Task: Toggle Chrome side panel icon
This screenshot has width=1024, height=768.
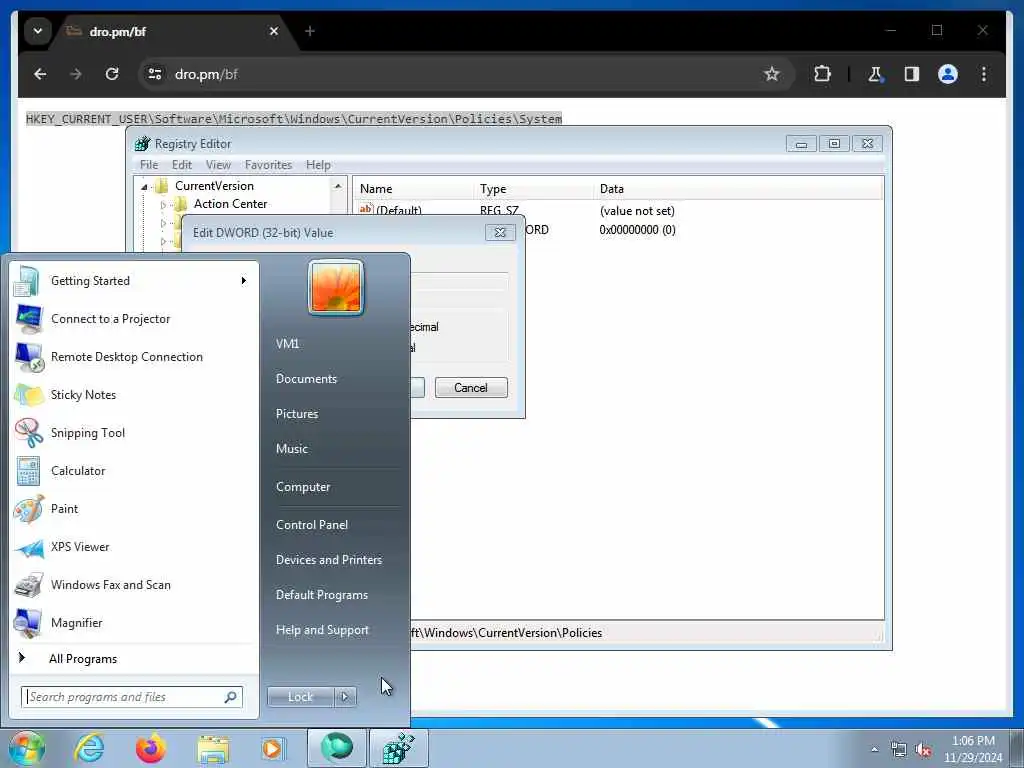Action: (x=912, y=74)
